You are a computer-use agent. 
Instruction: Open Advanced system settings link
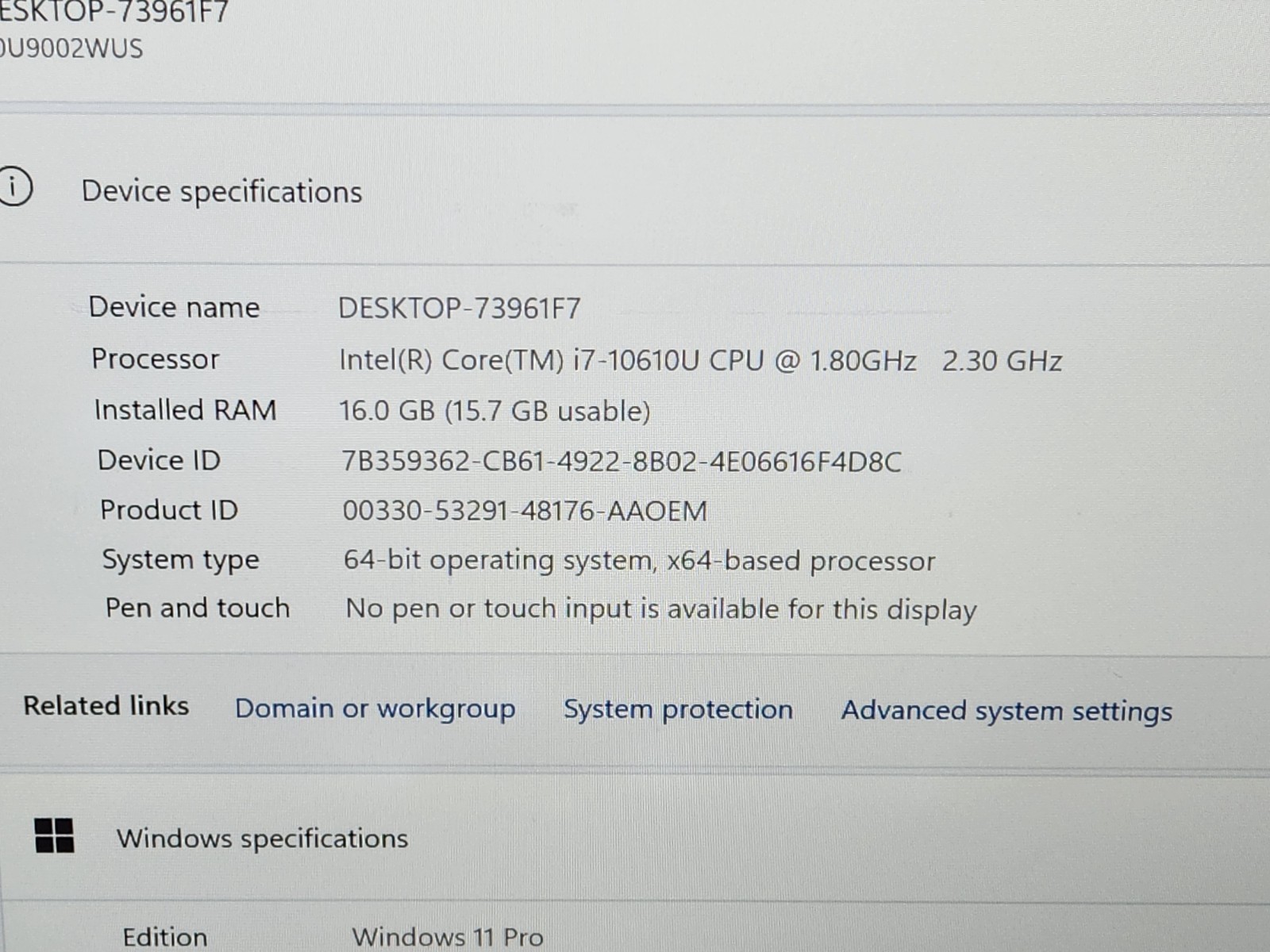point(1006,711)
